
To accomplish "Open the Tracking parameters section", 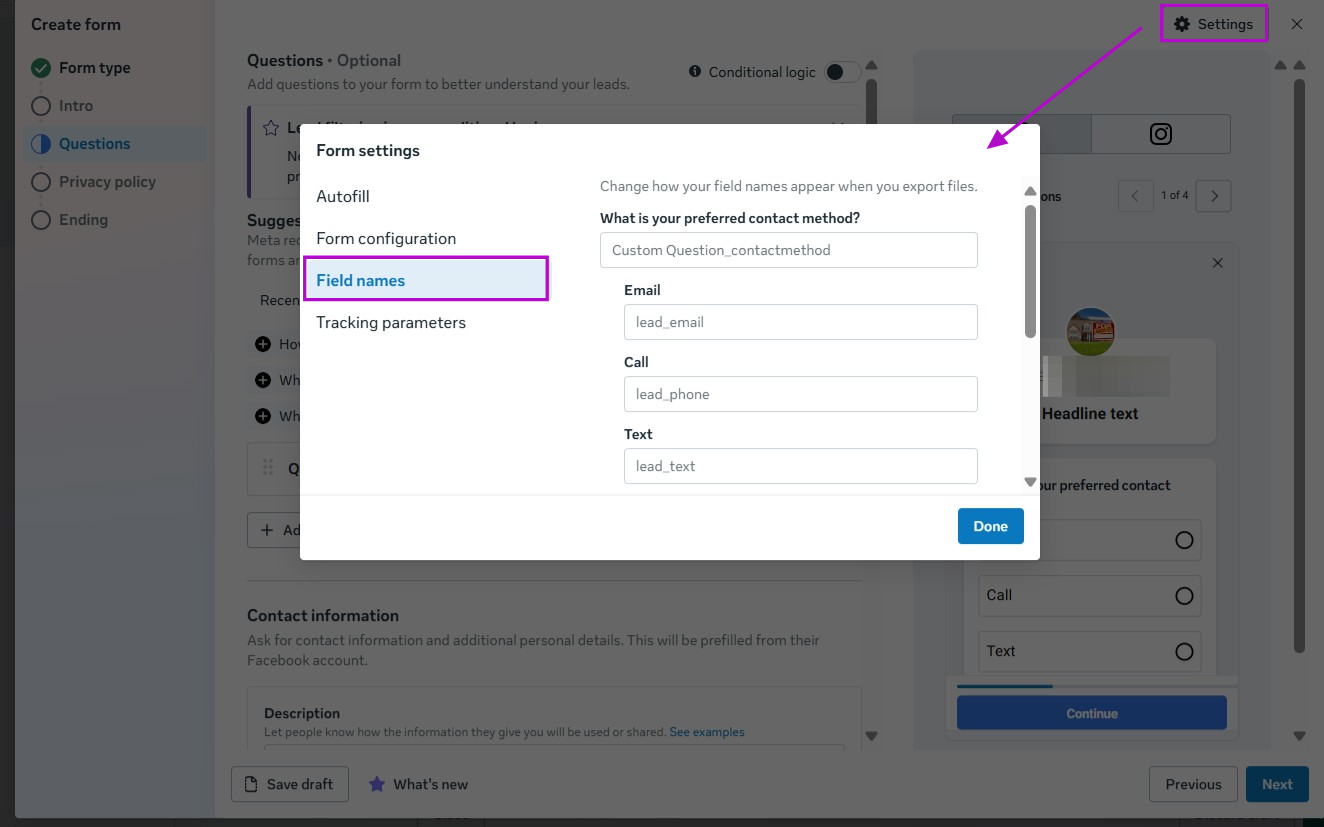I will coord(391,322).
